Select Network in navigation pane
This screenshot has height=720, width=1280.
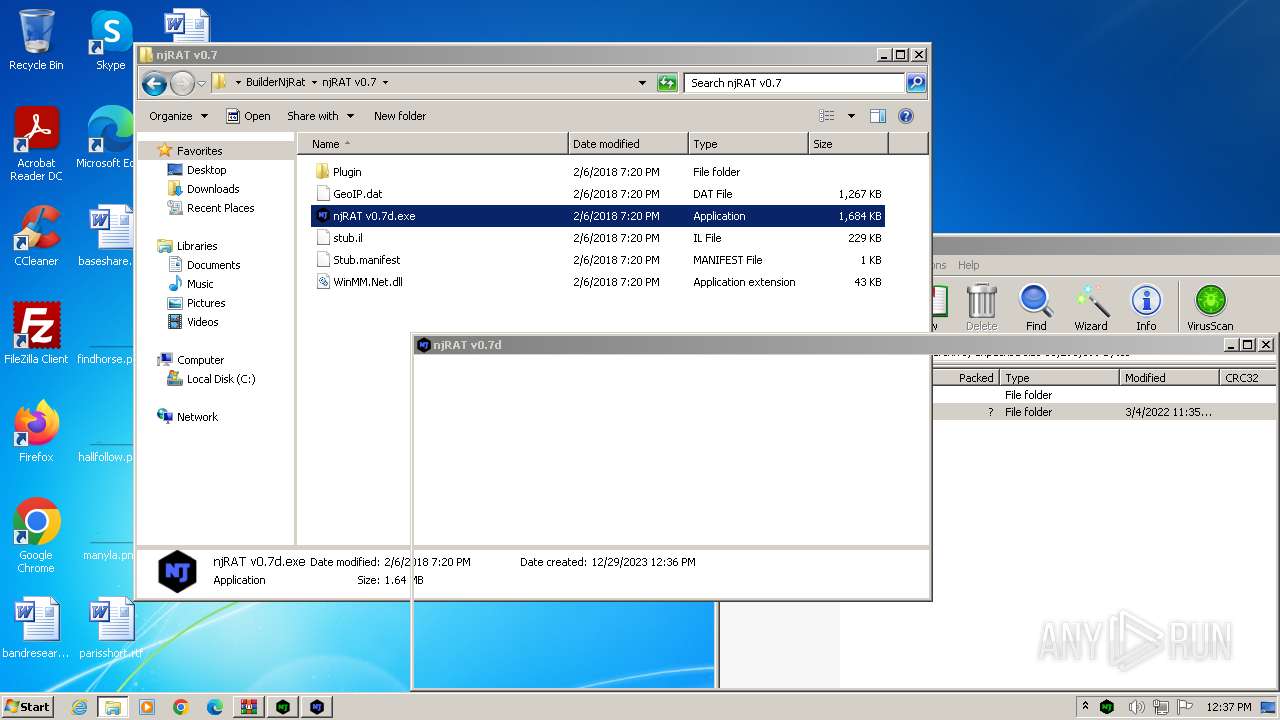pos(197,417)
